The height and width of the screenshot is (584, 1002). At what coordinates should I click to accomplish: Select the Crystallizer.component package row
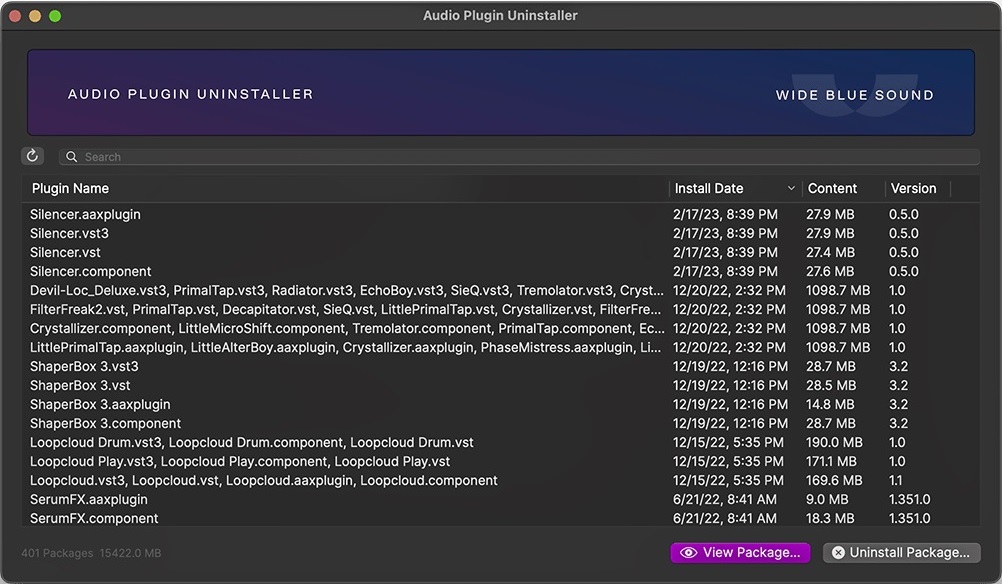501,328
